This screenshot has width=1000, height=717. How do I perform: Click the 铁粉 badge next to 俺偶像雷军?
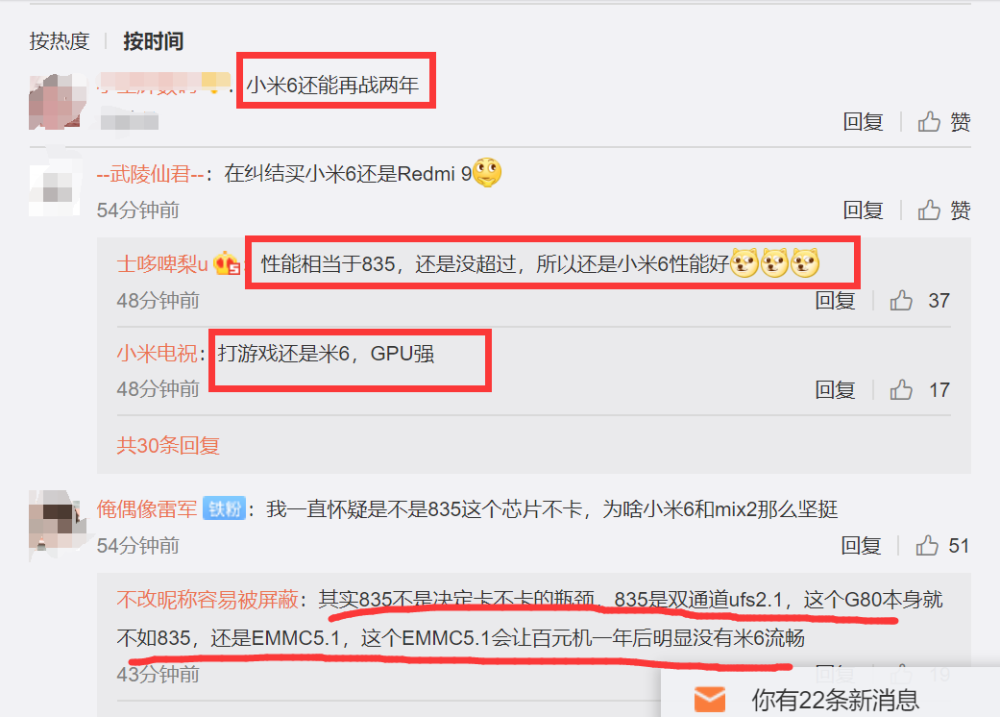tap(224, 508)
